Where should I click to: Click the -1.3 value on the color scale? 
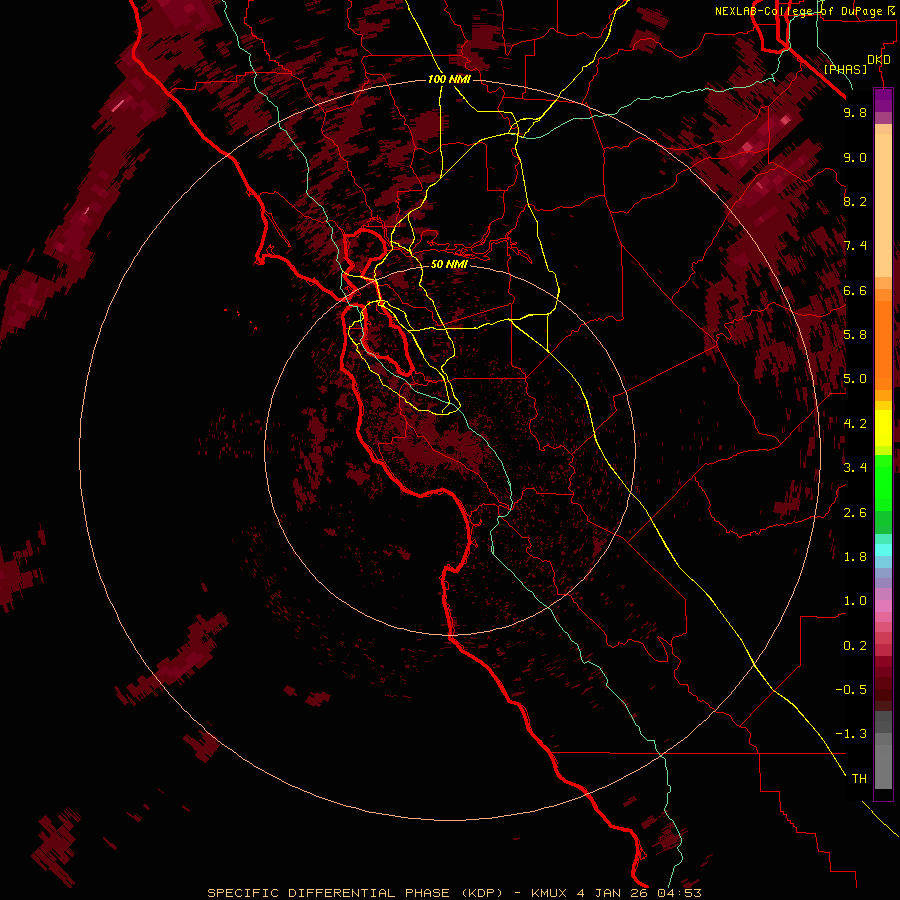[x=851, y=734]
